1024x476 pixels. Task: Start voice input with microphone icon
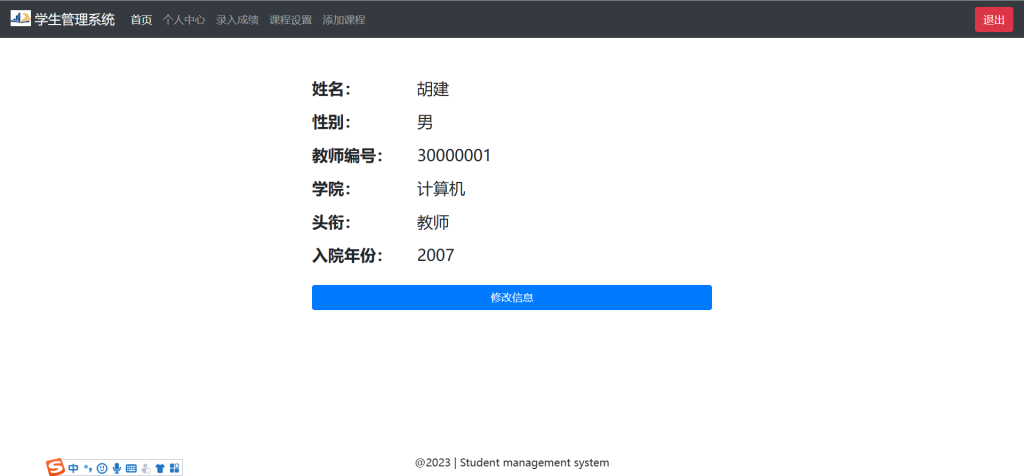117,468
